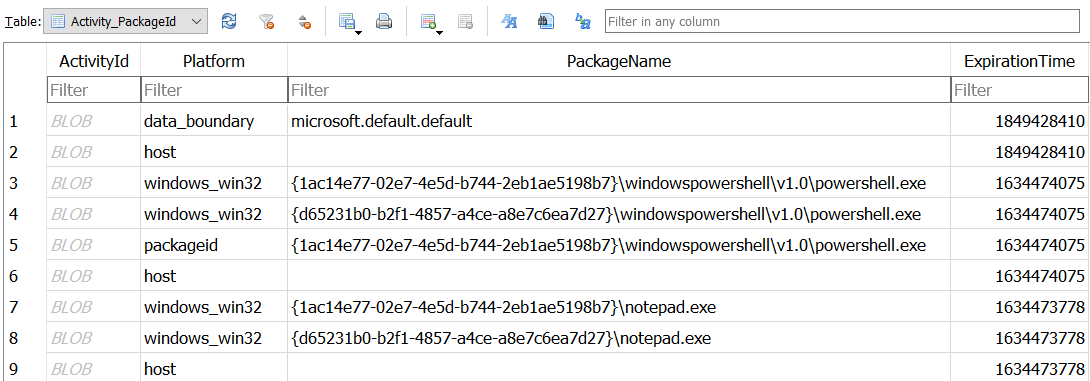Screen dimensions: 1090x381
Task: Open the find binoculars icon
Action: click(546, 22)
